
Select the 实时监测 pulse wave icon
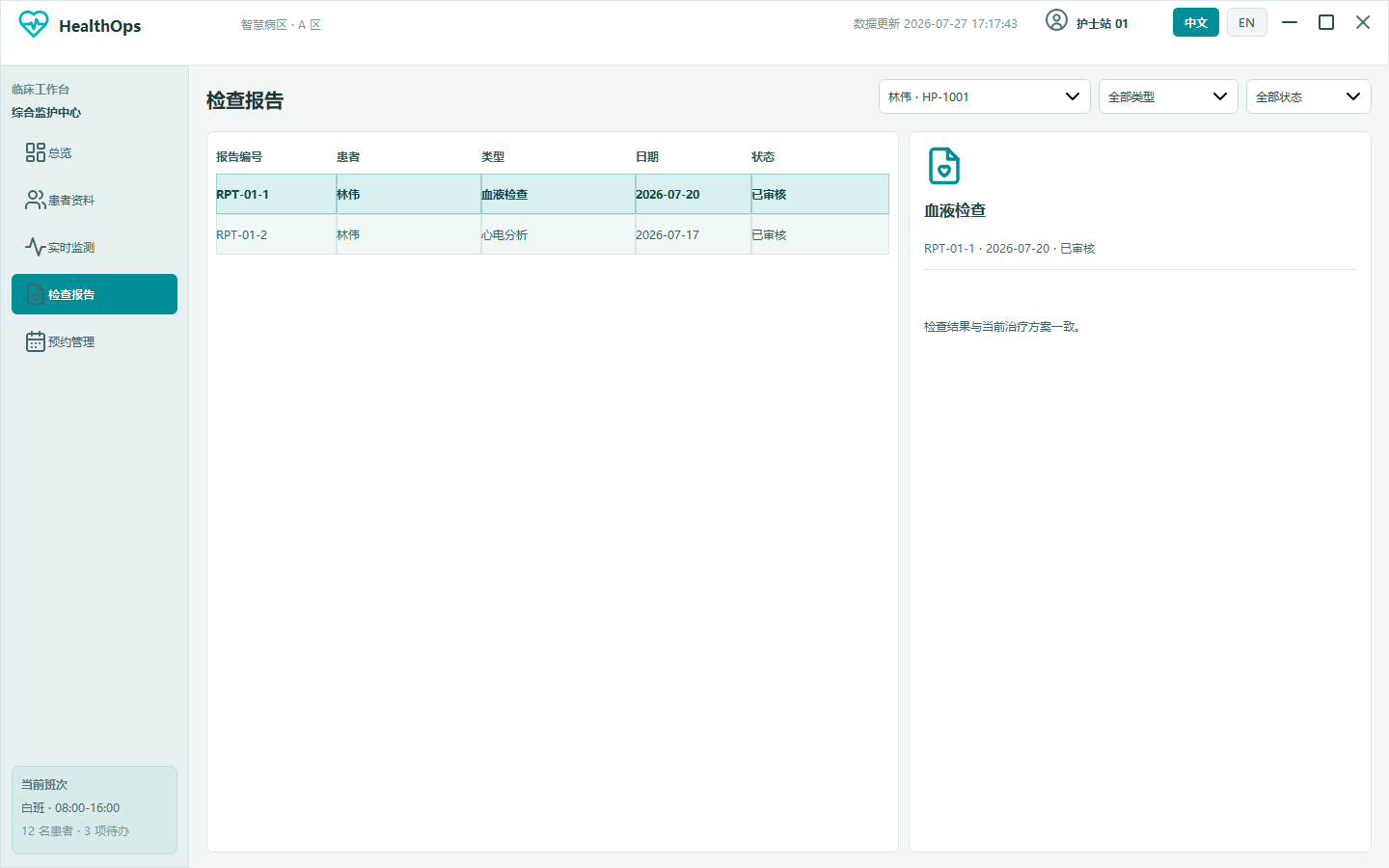pos(36,247)
